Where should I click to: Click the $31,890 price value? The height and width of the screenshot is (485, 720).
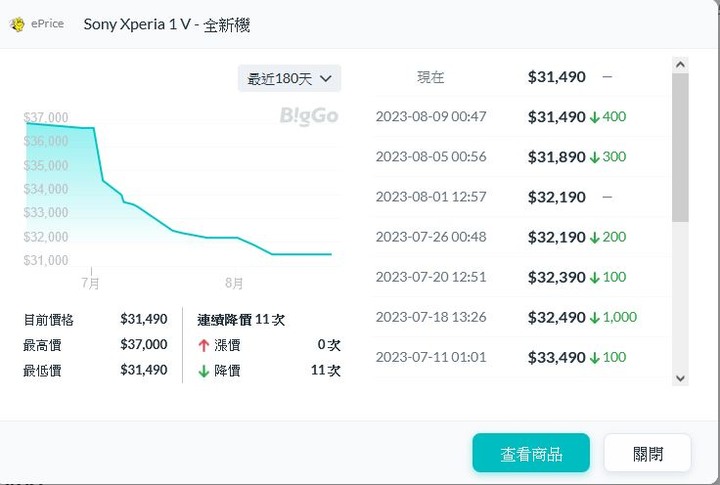coord(557,157)
